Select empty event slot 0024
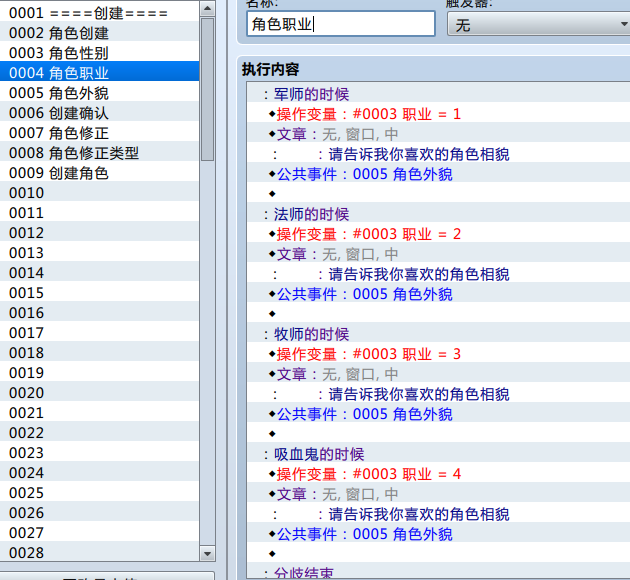This screenshot has height=580, width=630. (99, 473)
